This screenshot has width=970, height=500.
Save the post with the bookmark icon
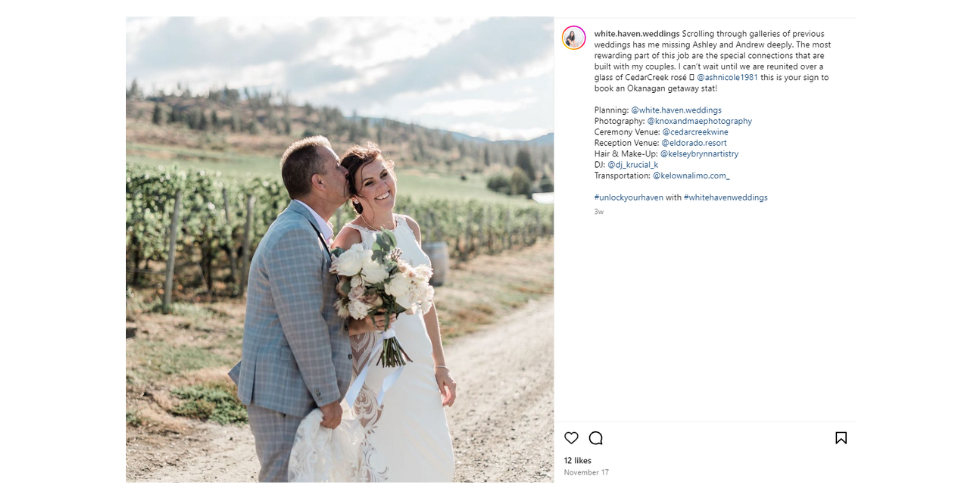(841, 438)
